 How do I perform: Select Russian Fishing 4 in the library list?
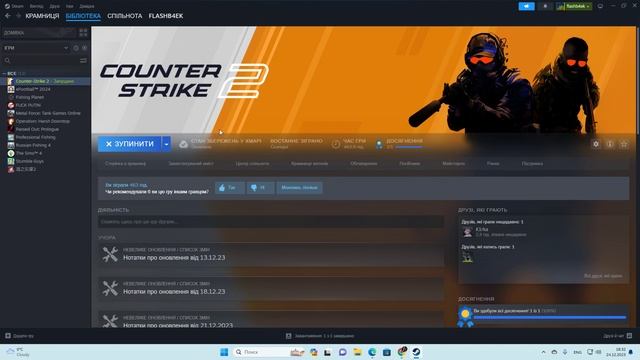(x=45, y=145)
